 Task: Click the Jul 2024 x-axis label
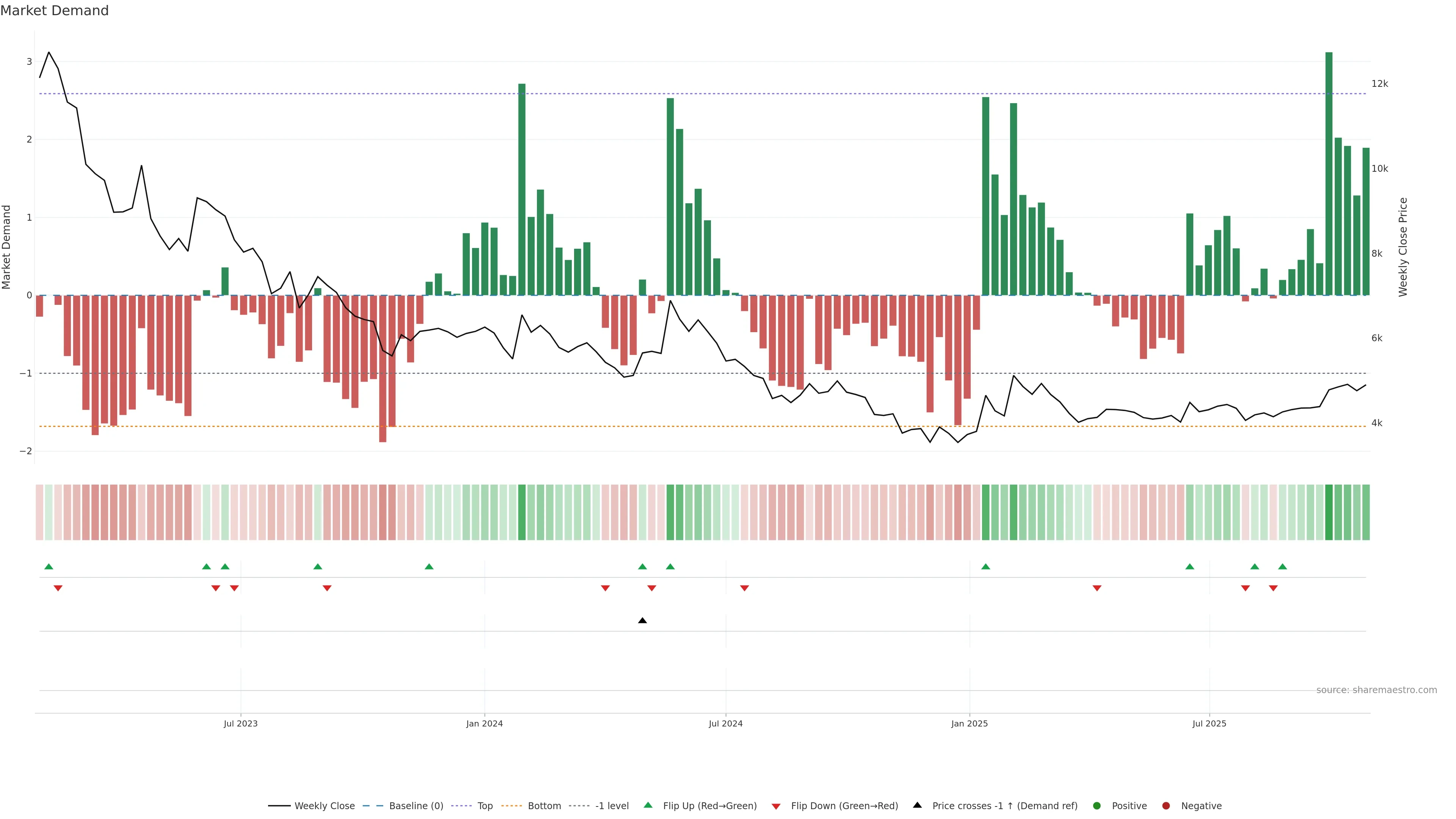pyautogui.click(x=726, y=723)
